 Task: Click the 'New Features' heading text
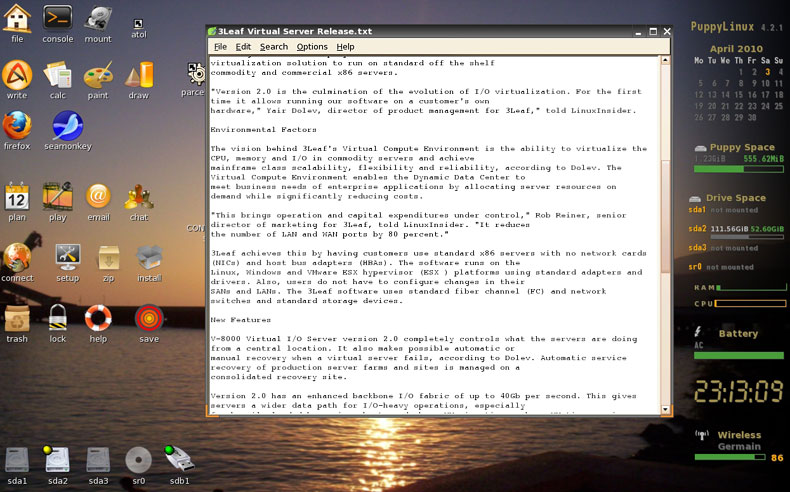(x=240, y=320)
